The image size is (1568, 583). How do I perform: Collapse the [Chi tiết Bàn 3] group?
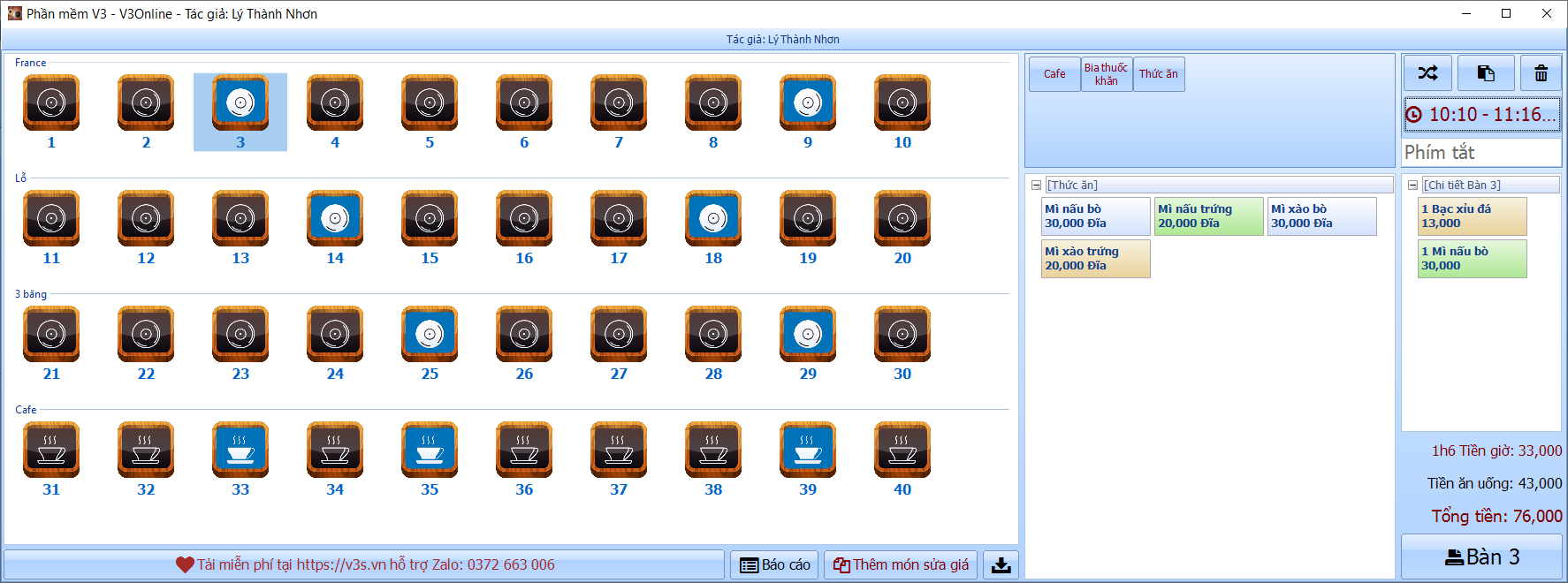tap(1412, 185)
